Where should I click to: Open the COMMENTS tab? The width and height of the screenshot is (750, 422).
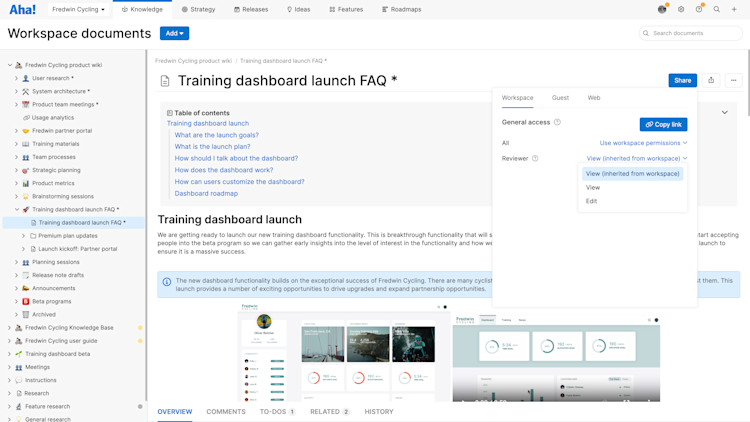[226, 411]
